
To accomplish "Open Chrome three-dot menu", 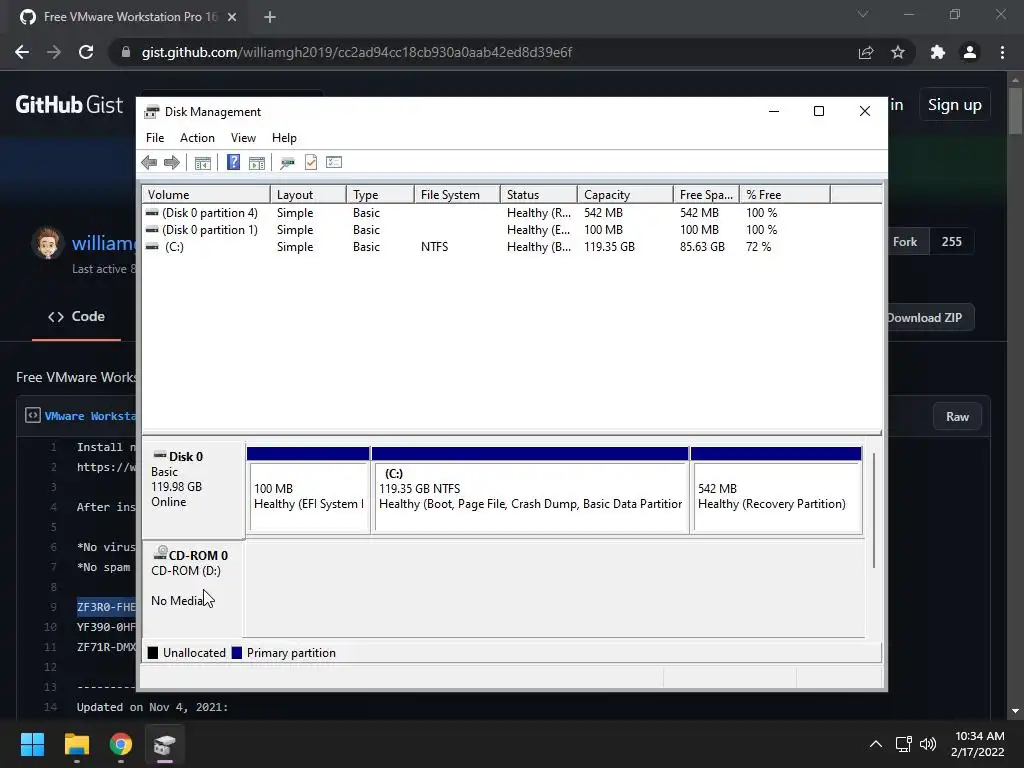I will tap(1002, 52).
